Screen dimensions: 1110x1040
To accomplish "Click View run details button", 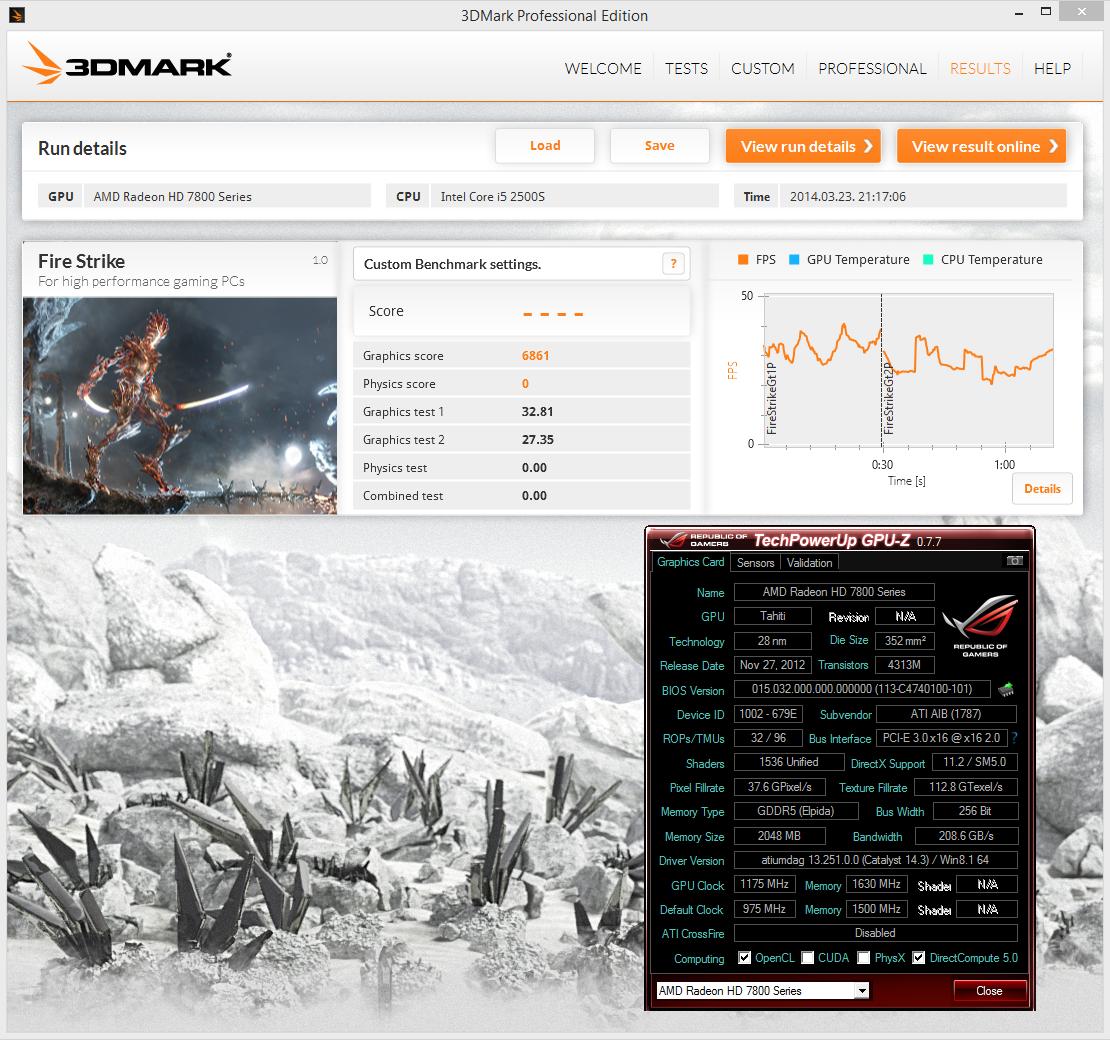I will click(803, 146).
